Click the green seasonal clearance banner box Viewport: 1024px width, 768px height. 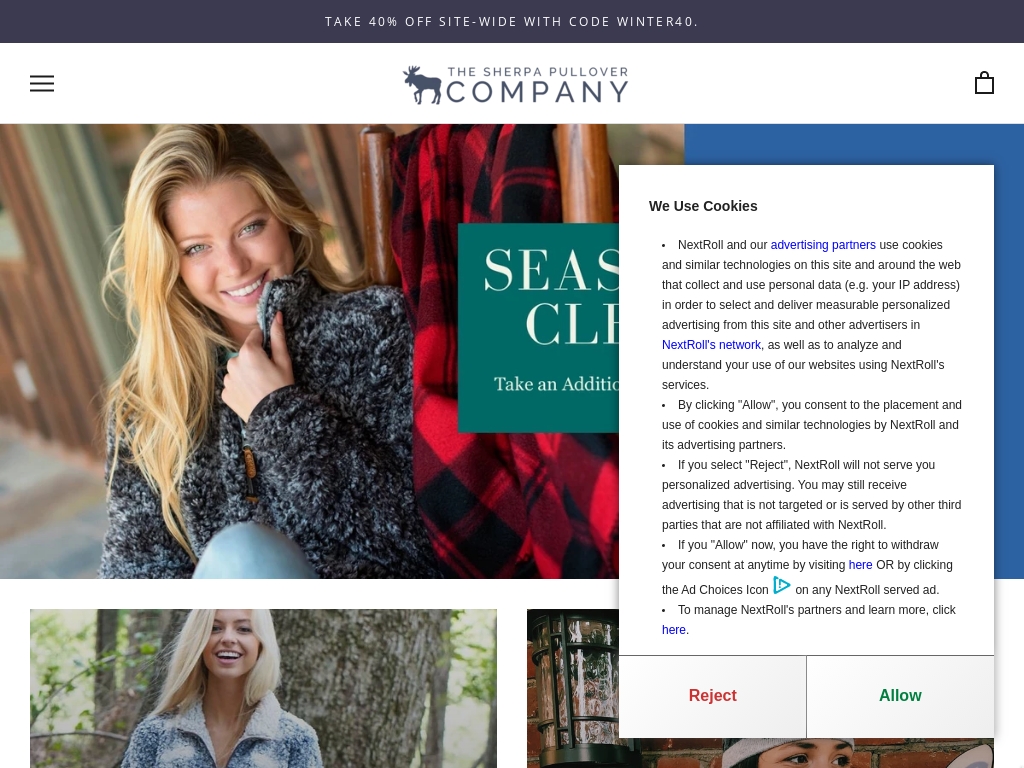tap(538, 328)
